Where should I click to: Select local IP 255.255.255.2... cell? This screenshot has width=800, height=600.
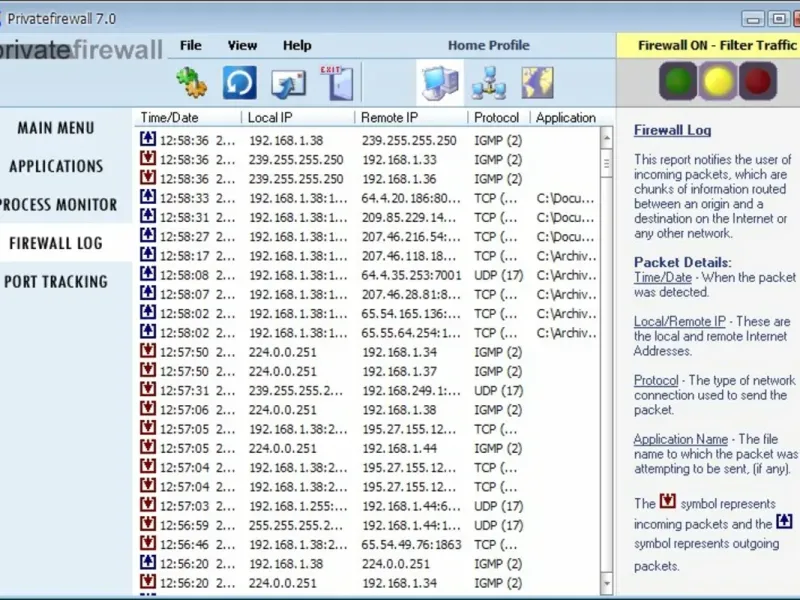296,525
